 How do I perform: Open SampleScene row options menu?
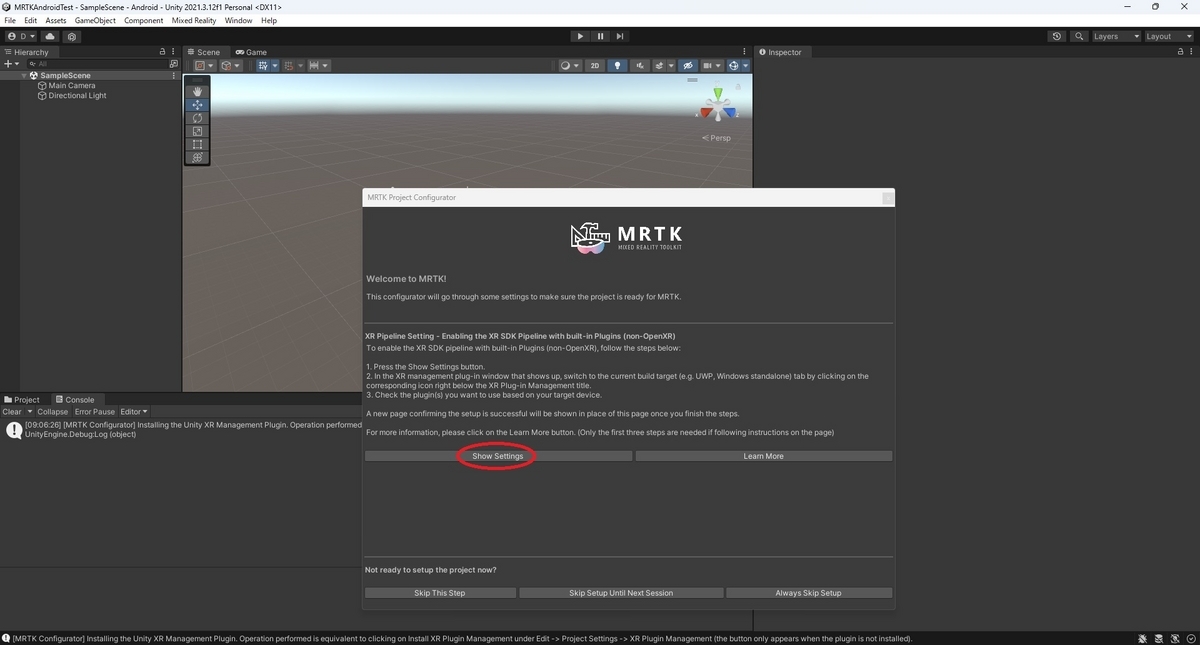[174, 75]
